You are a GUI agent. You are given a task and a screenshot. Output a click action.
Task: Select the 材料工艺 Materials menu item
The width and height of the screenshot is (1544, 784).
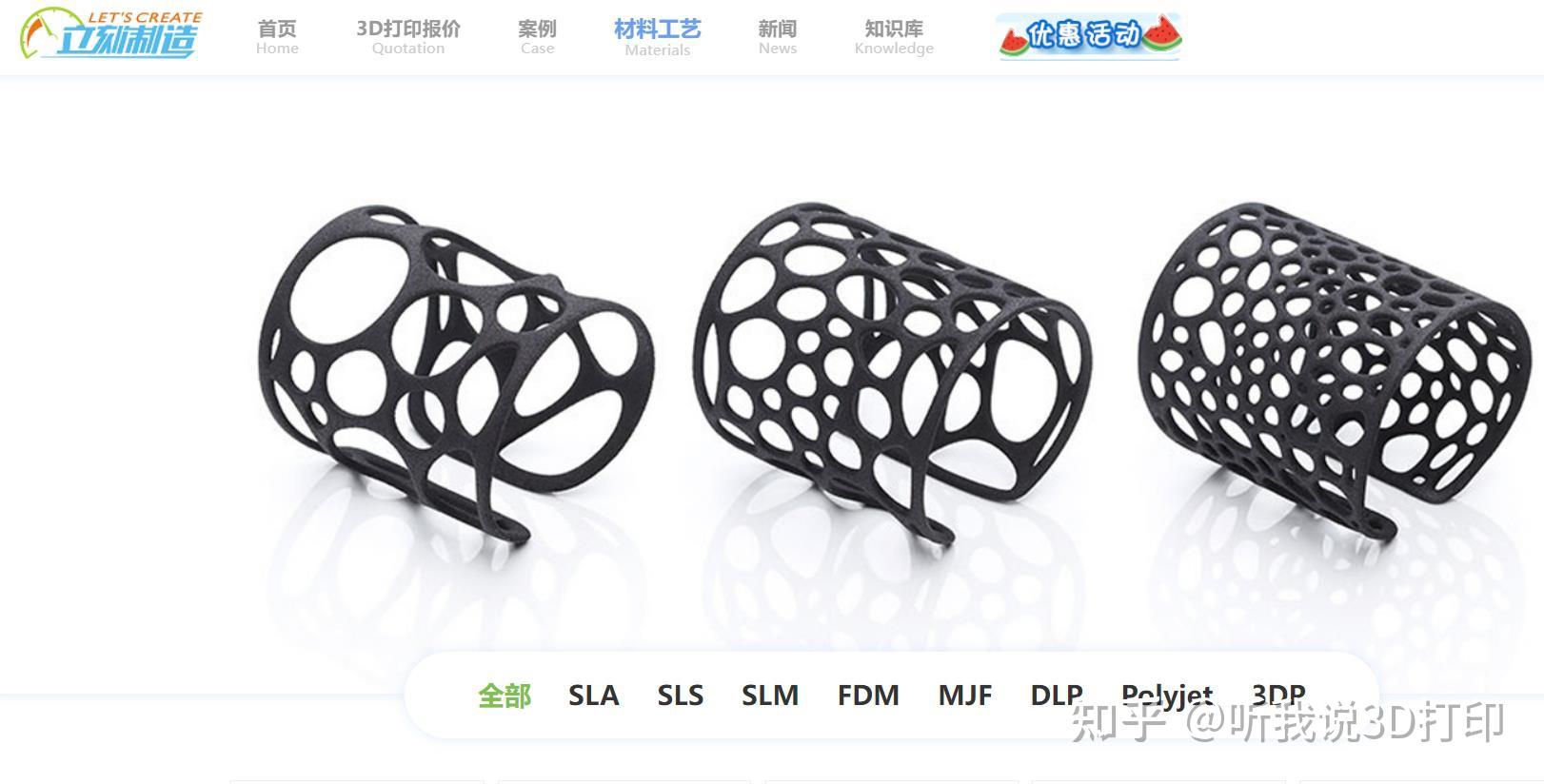[658, 38]
